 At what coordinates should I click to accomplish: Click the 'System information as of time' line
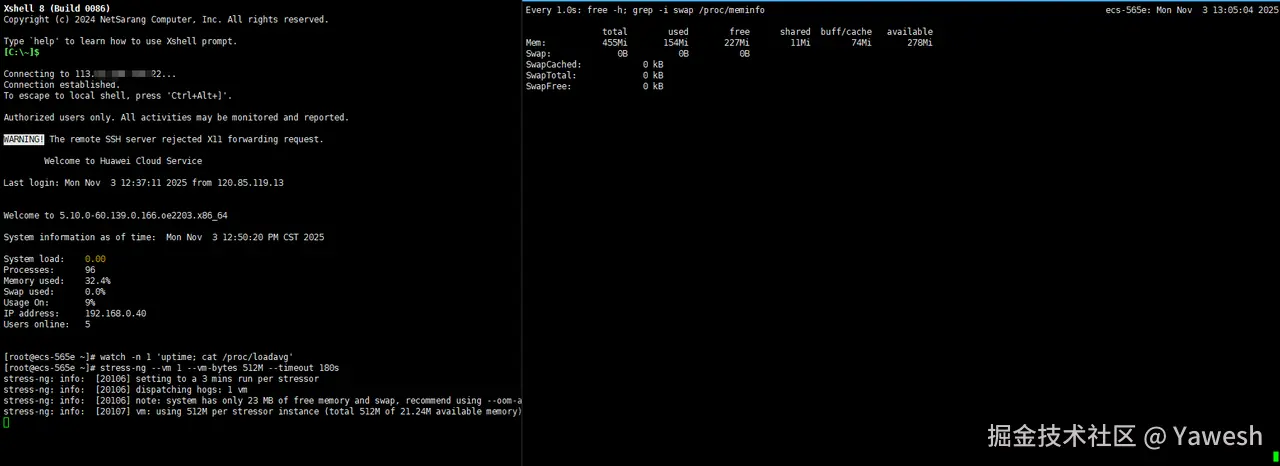pyautogui.click(x=164, y=238)
